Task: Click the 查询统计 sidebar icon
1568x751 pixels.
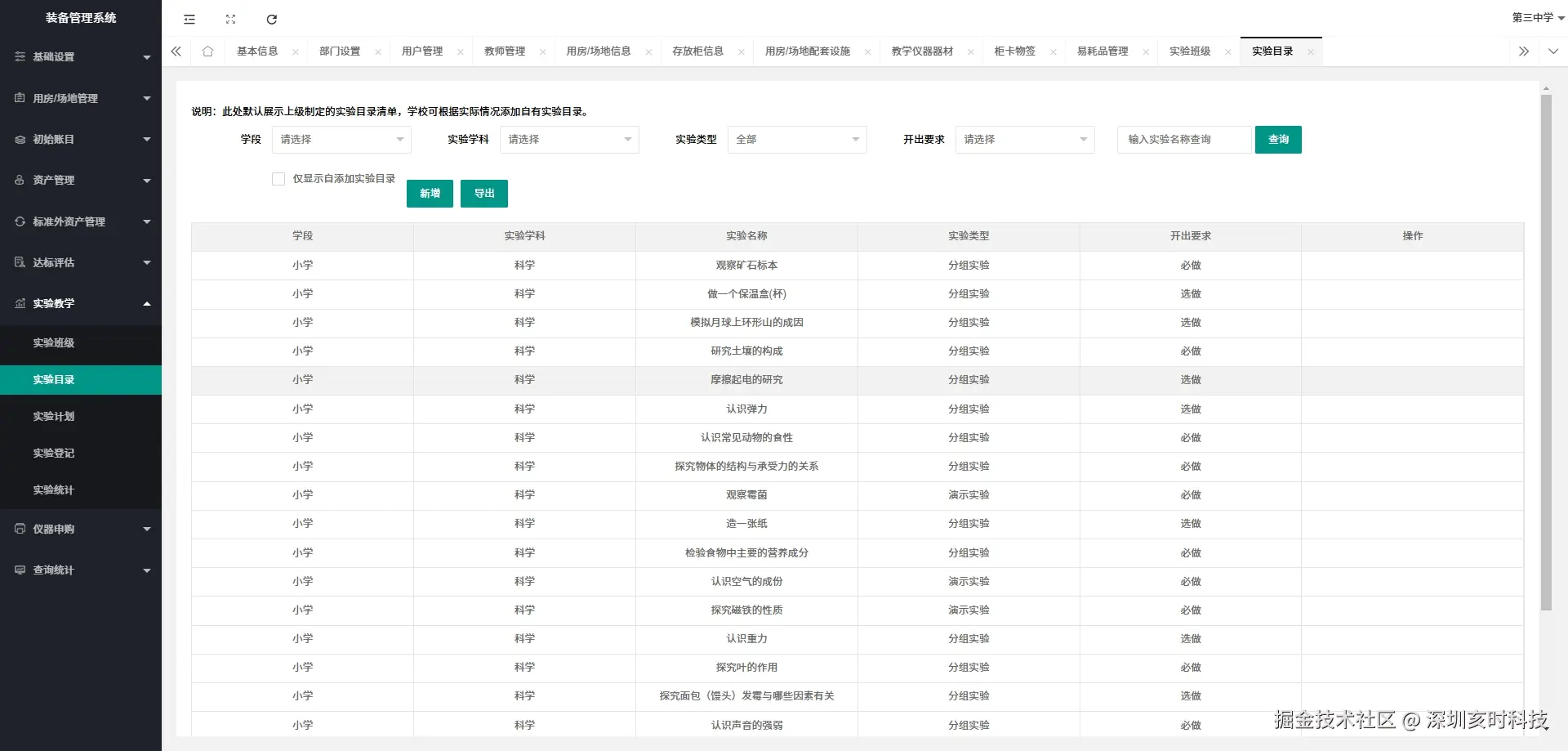Action: pyautogui.click(x=20, y=570)
